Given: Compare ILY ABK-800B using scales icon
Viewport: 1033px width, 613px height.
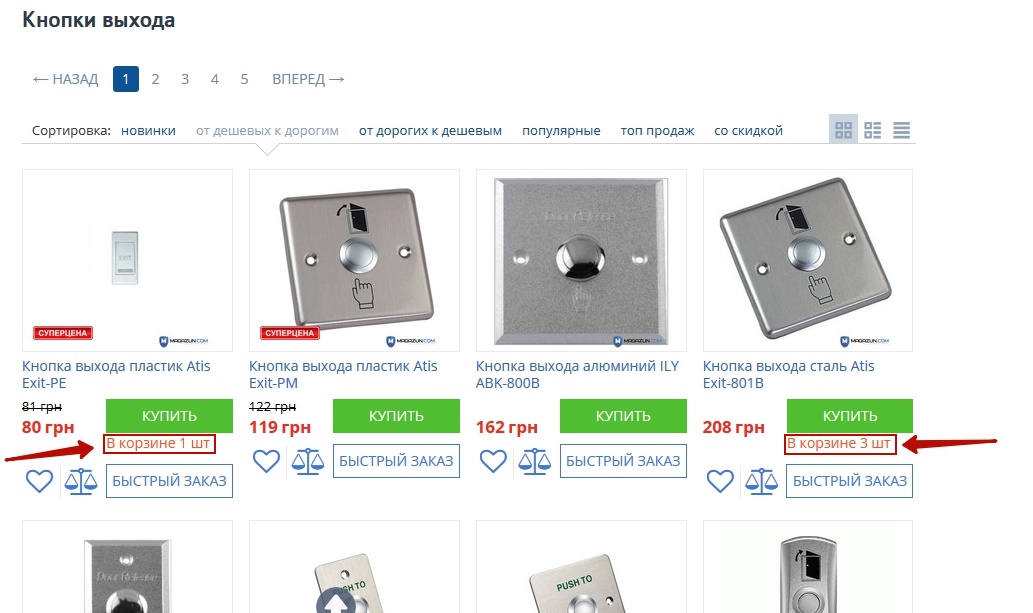Looking at the screenshot, I should [x=534, y=461].
